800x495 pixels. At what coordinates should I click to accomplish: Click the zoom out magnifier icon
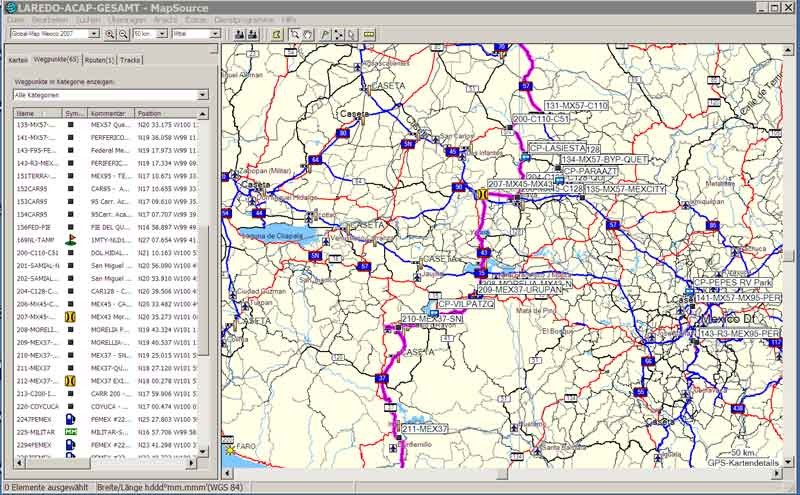(x=123, y=34)
